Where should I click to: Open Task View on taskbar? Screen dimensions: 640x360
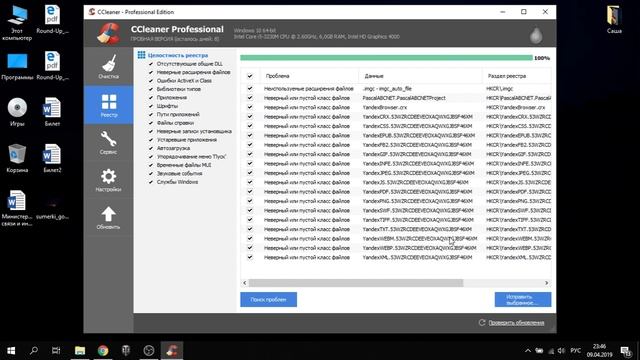coord(56,351)
